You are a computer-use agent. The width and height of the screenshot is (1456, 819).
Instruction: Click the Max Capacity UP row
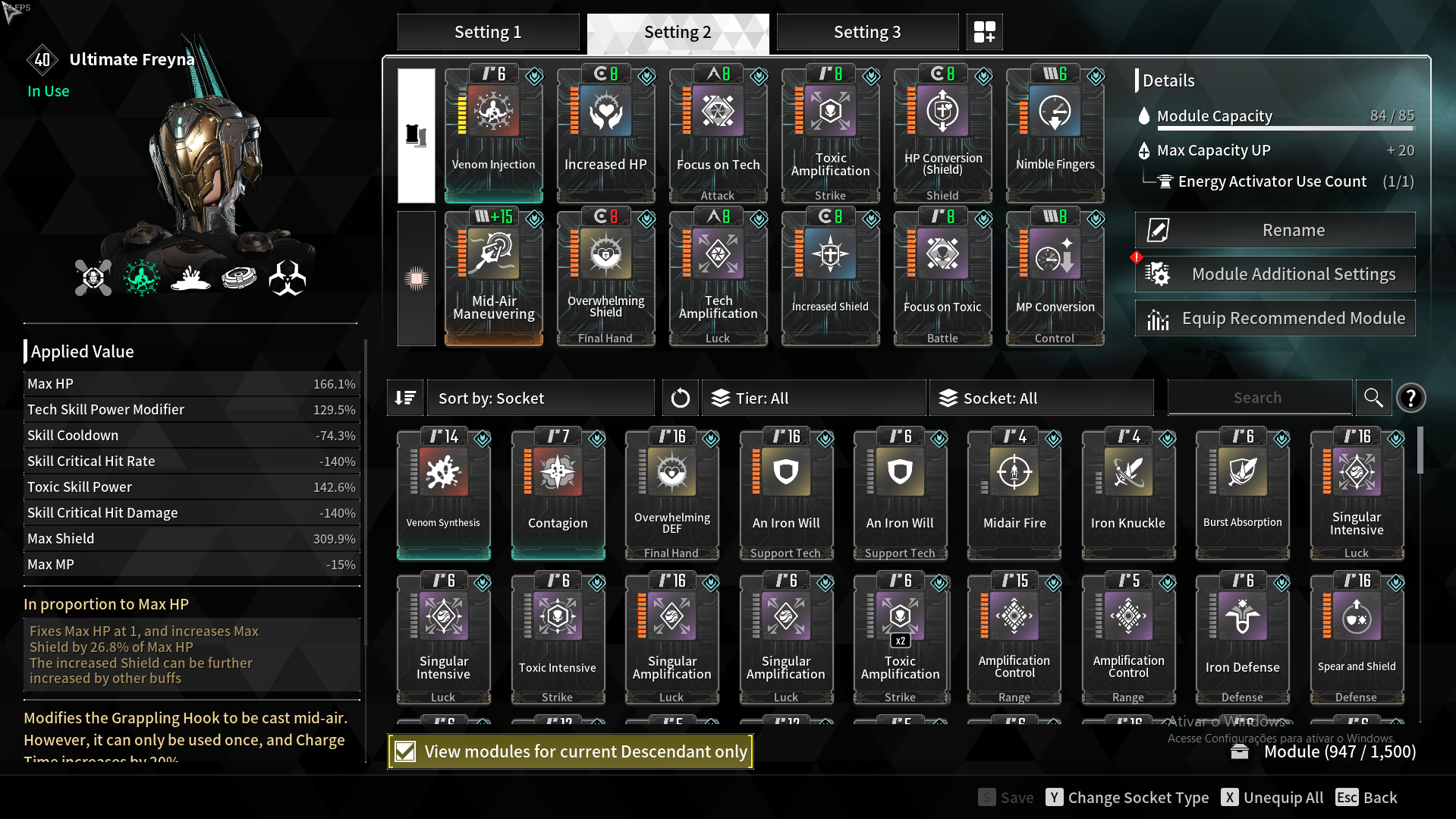coord(1276,150)
